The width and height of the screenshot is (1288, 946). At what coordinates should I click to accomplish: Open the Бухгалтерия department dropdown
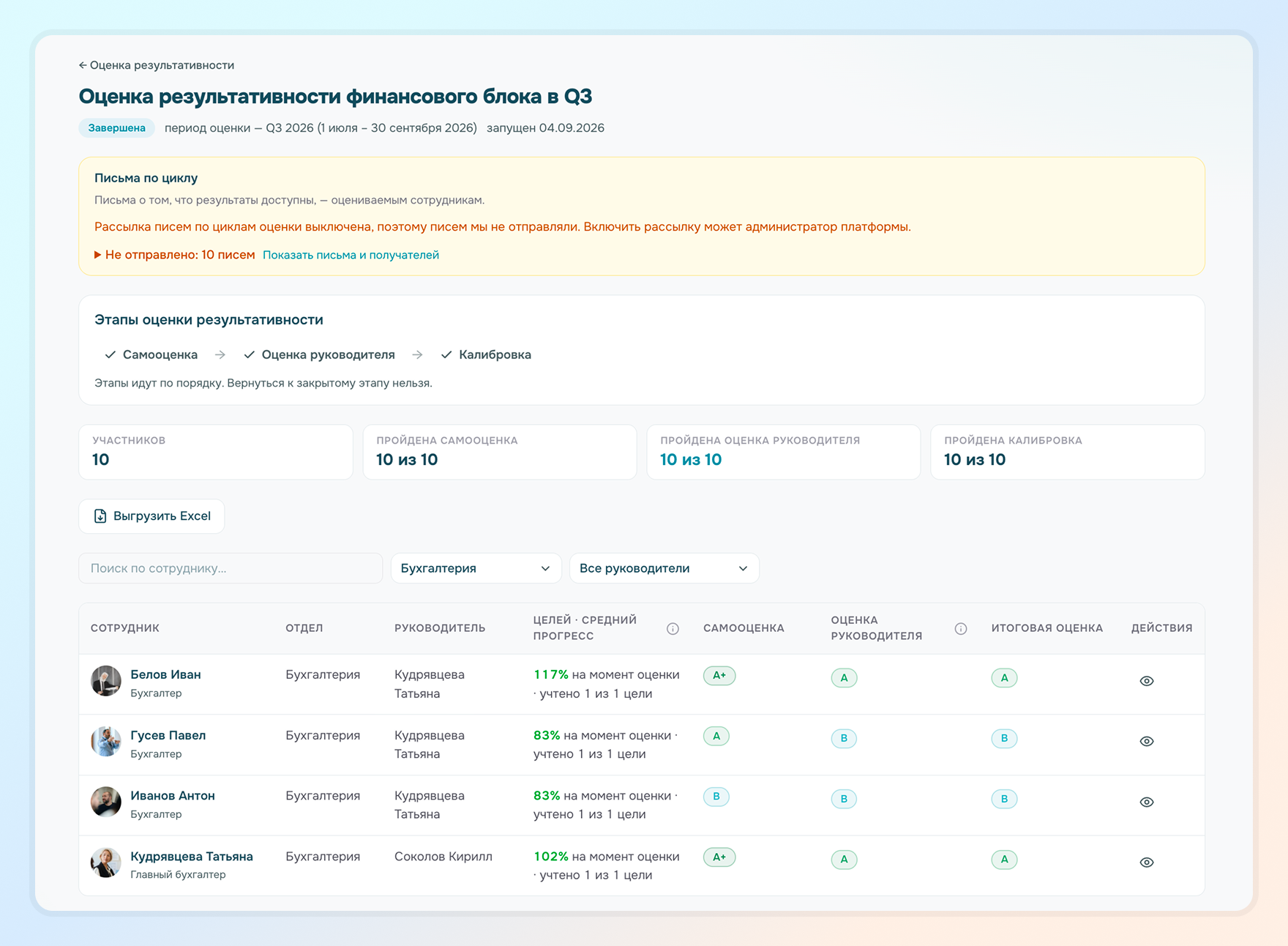pos(476,568)
